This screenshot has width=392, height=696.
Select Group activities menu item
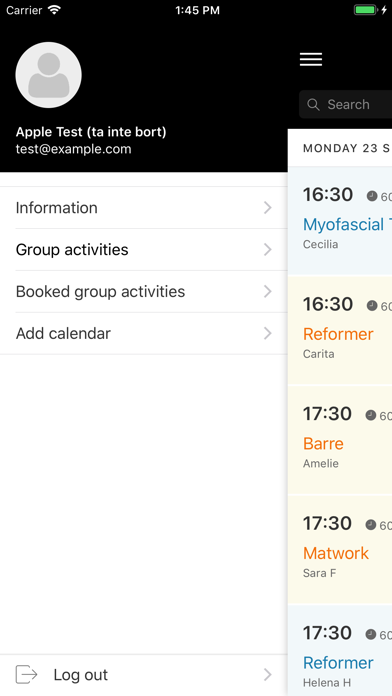click(144, 250)
